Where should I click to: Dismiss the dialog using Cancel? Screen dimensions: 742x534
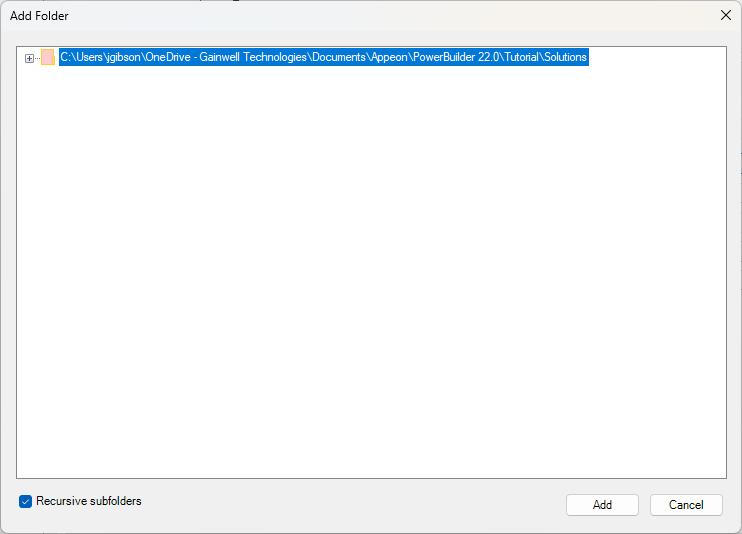coord(686,505)
